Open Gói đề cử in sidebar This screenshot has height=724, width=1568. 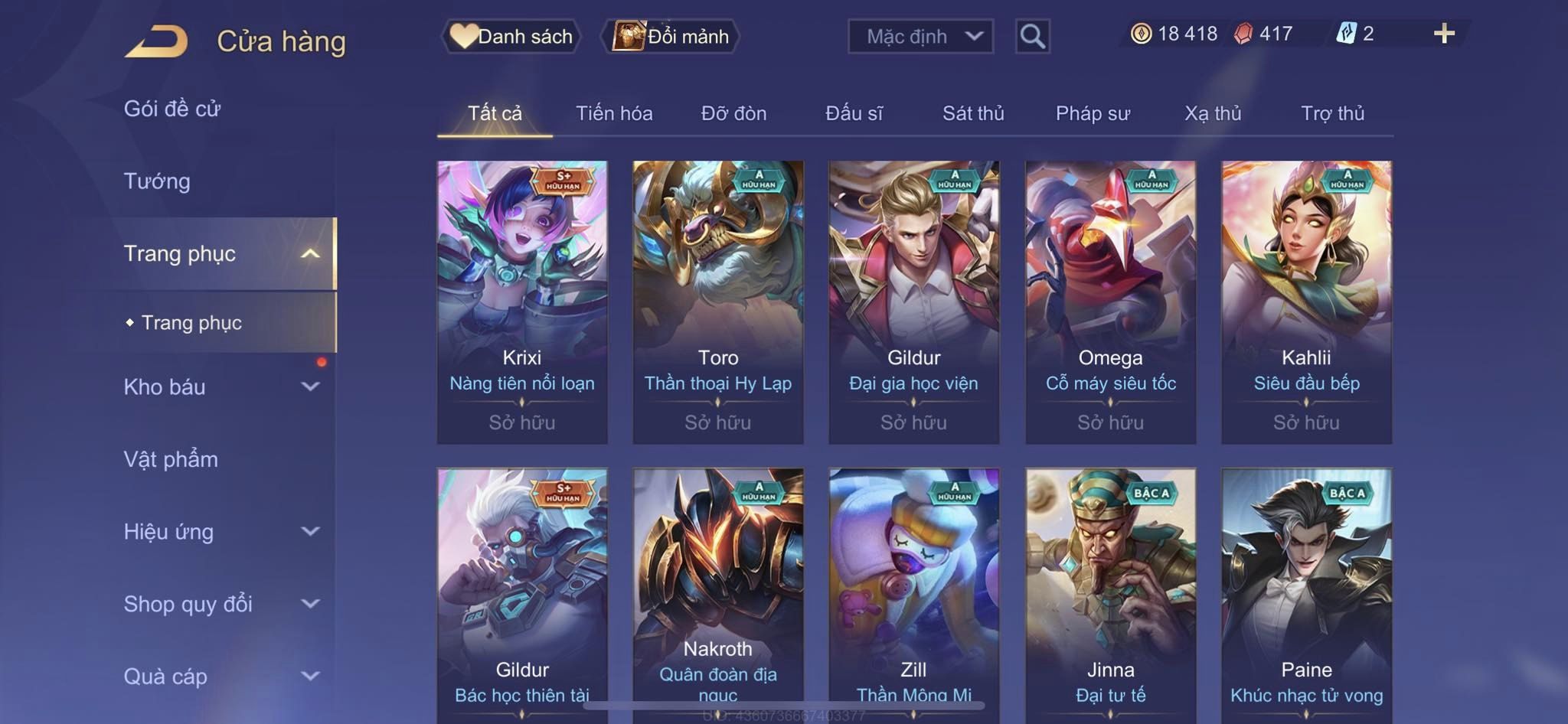[x=172, y=109]
